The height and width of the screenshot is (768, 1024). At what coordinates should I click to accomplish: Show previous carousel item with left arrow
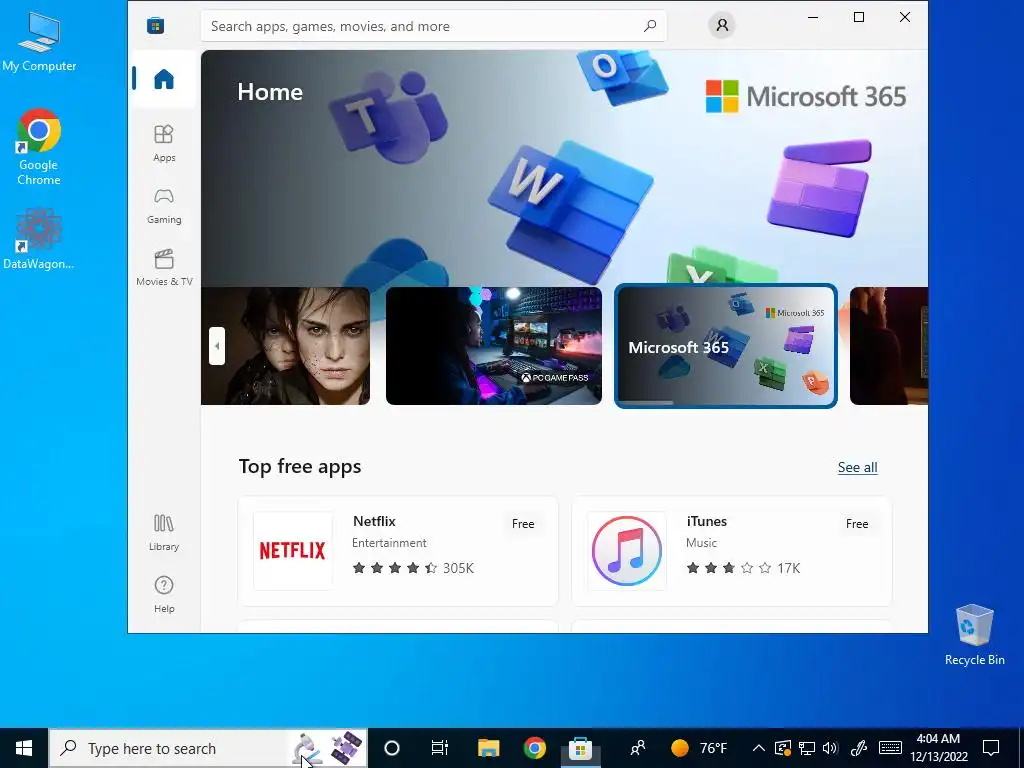click(217, 346)
